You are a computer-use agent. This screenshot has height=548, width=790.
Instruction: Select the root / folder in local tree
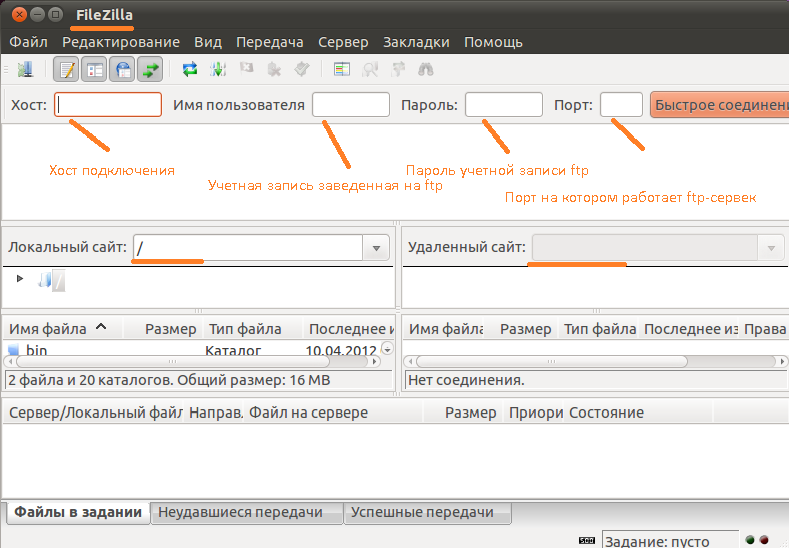pos(58,281)
